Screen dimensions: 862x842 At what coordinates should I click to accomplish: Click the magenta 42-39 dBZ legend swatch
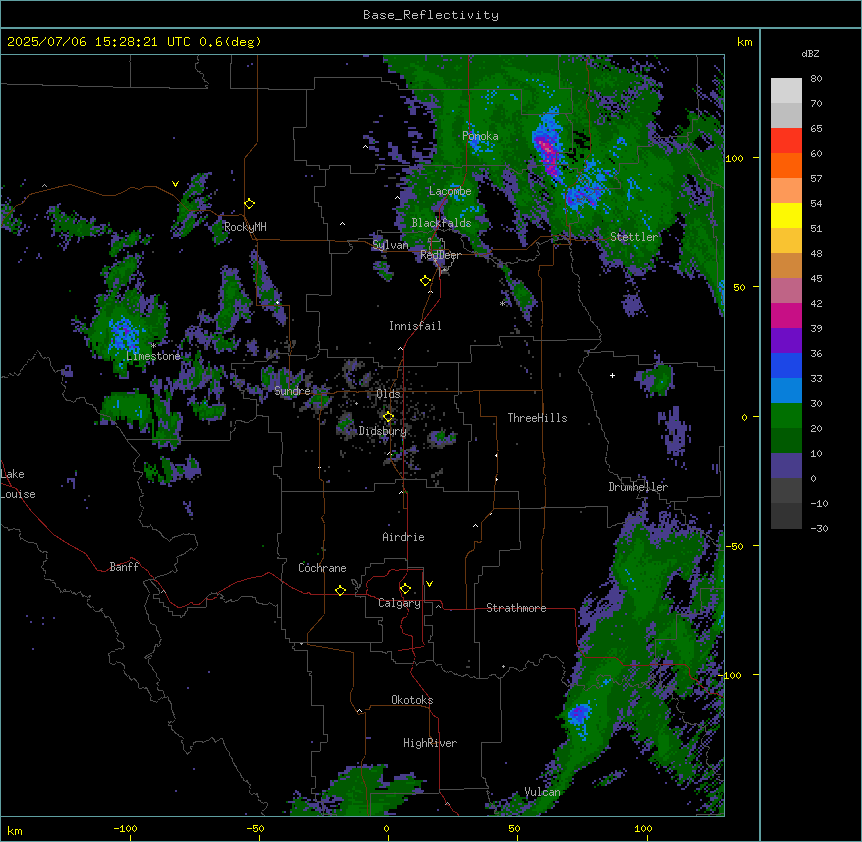(786, 315)
